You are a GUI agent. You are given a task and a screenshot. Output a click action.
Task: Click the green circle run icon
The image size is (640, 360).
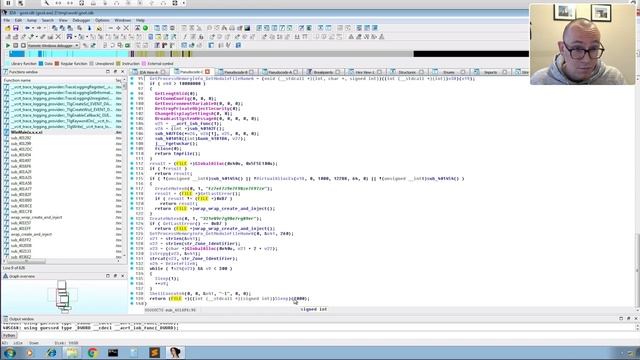click(145, 28)
